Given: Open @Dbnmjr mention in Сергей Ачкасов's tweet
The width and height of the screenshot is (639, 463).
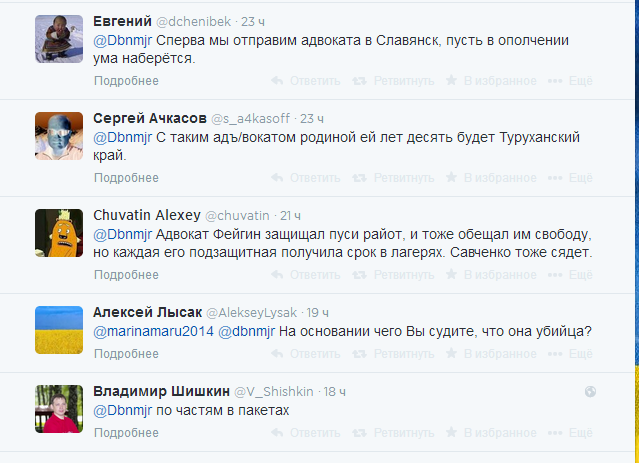Looking at the screenshot, I should (x=122, y=137).
